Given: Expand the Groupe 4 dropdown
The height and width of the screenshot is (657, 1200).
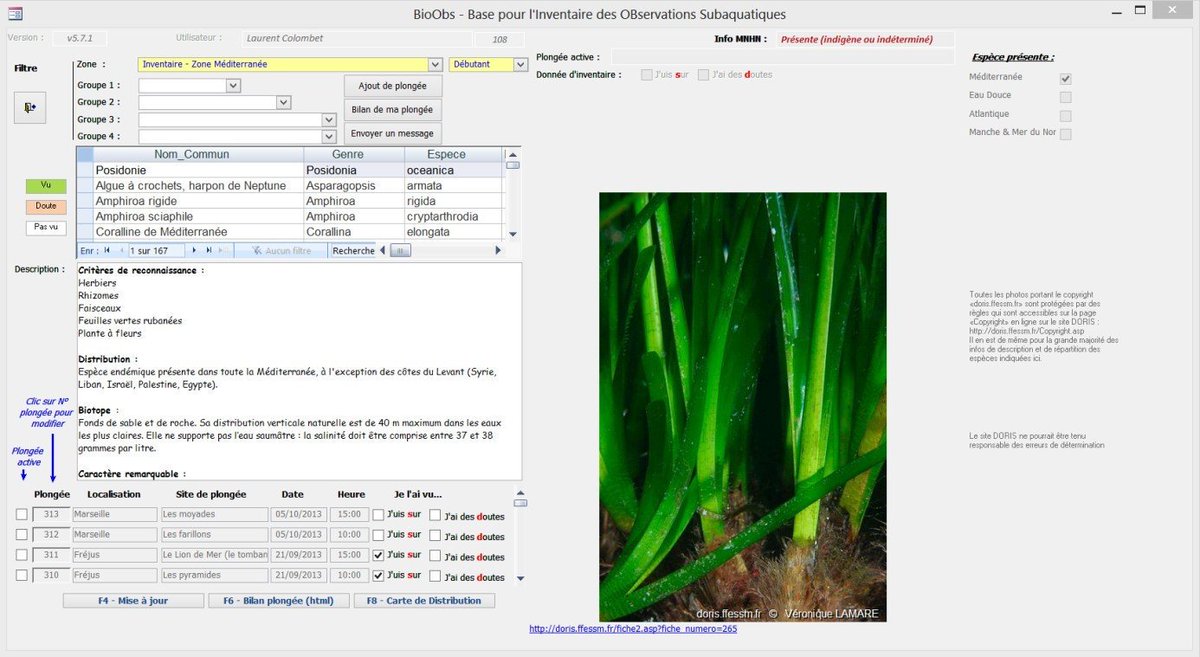Looking at the screenshot, I should 329,136.
